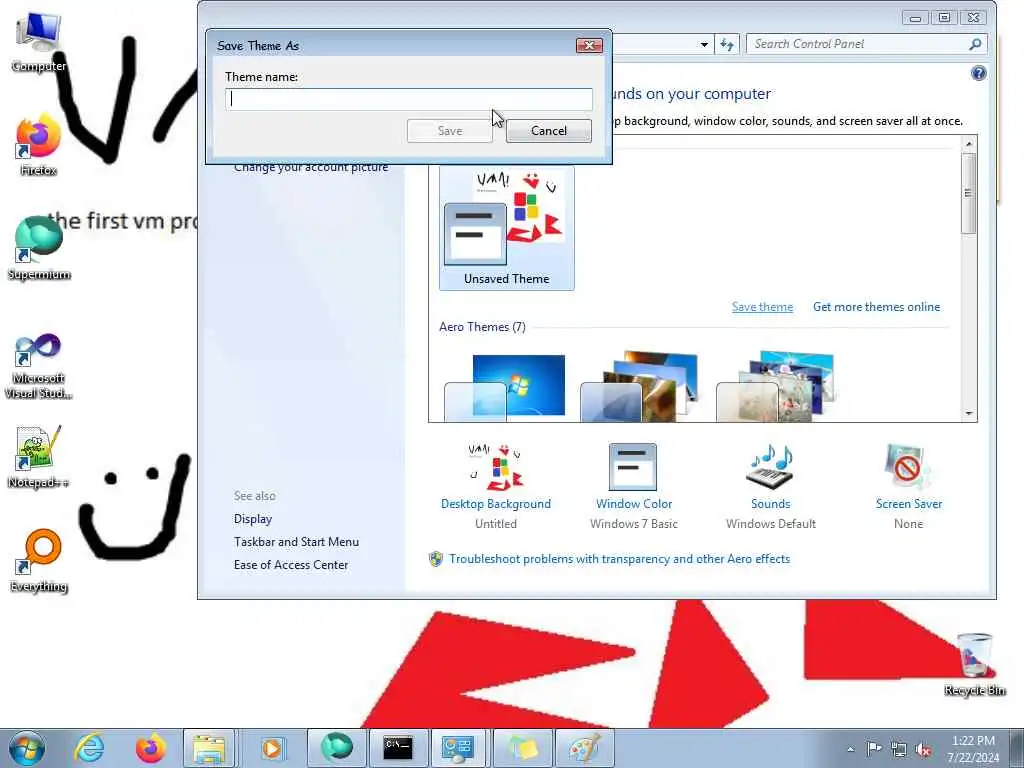
Task: Select the Characters Aero theme thumbnail
Action: tap(776, 386)
